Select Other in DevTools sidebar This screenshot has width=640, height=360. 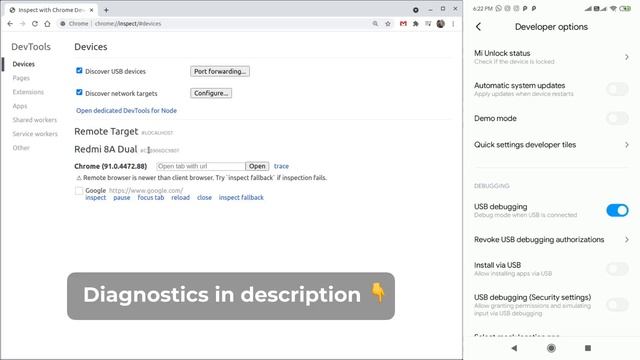(21, 148)
